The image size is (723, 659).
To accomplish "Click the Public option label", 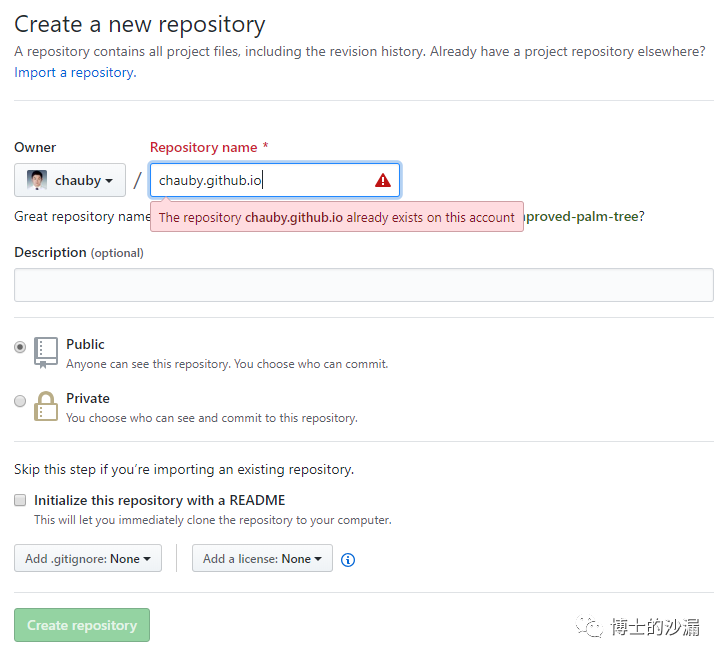I will (x=85, y=344).
